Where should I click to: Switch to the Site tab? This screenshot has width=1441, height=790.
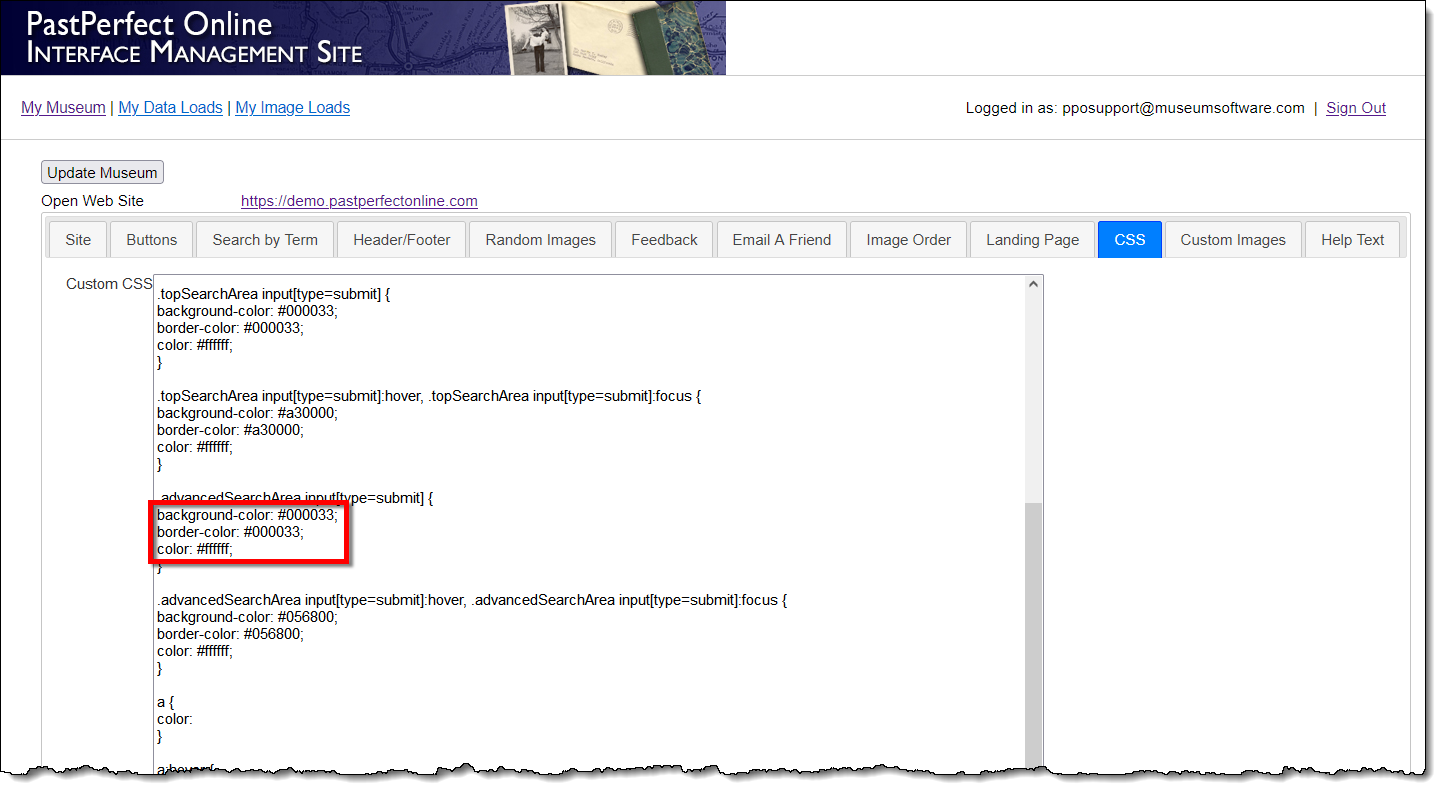coord(78,240)
